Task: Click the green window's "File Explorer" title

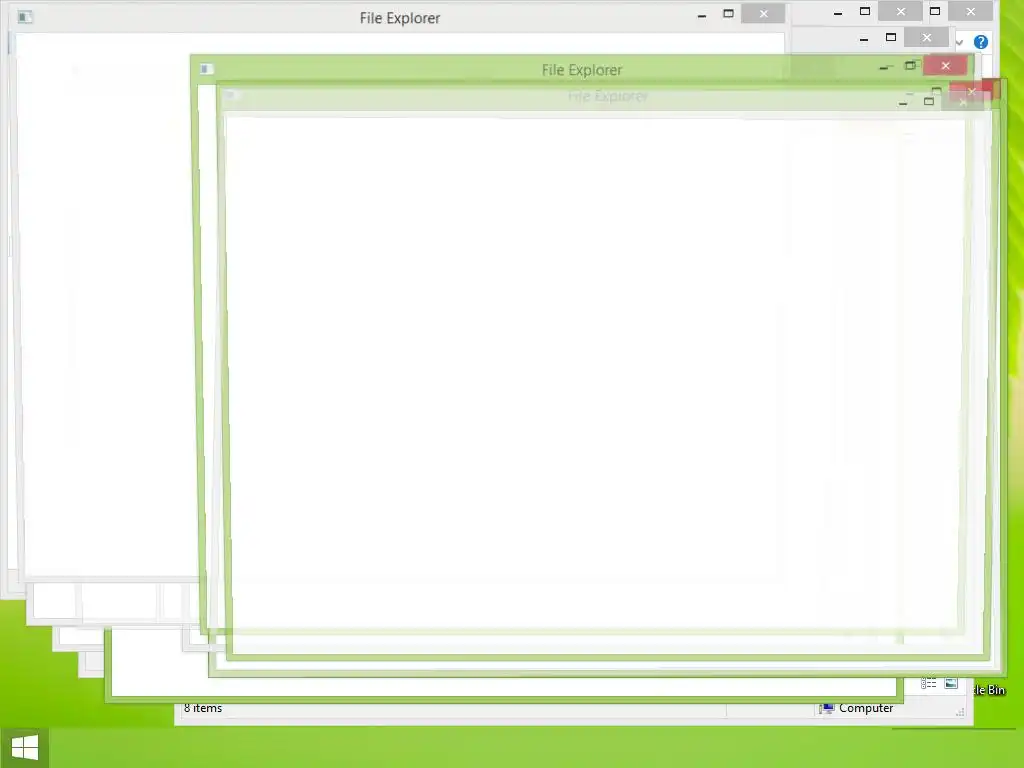Action: point(582,70)
